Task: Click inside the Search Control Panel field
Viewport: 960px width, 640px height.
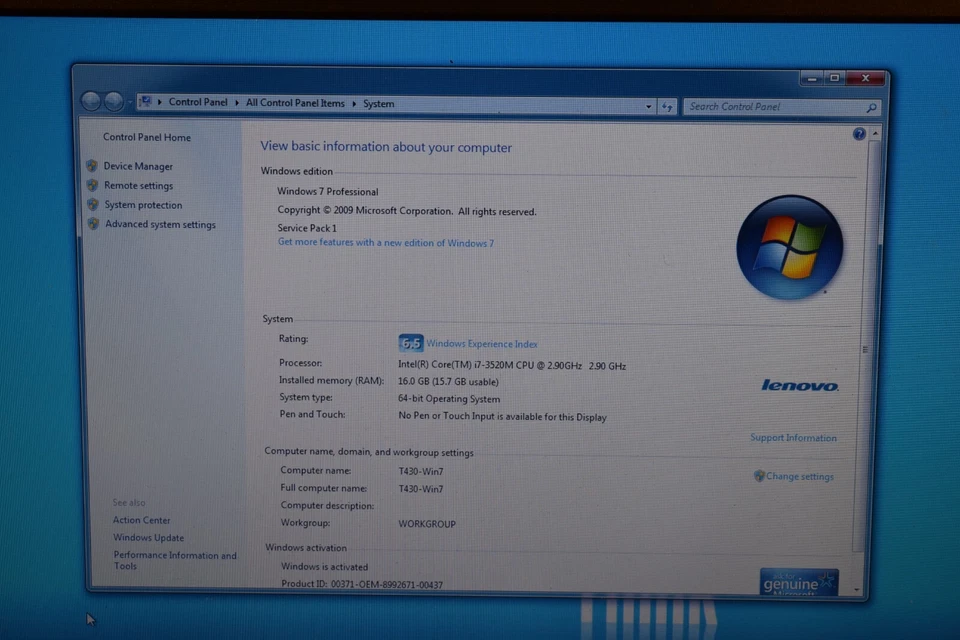Action: (x=770, y=106)
